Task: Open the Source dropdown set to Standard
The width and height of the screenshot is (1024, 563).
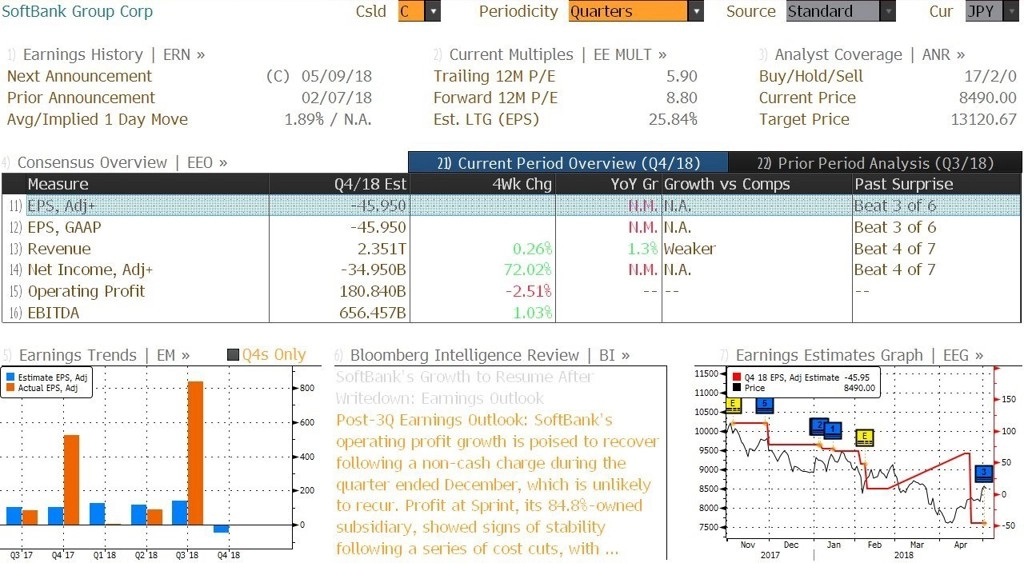Action: (x=840, y=11)
